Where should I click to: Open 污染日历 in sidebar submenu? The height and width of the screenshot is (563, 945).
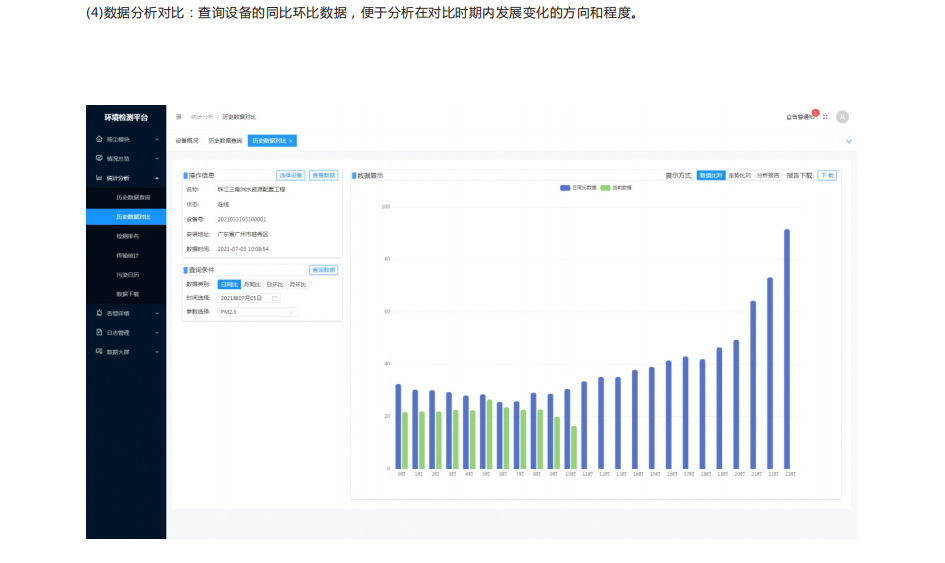[127, 274]
